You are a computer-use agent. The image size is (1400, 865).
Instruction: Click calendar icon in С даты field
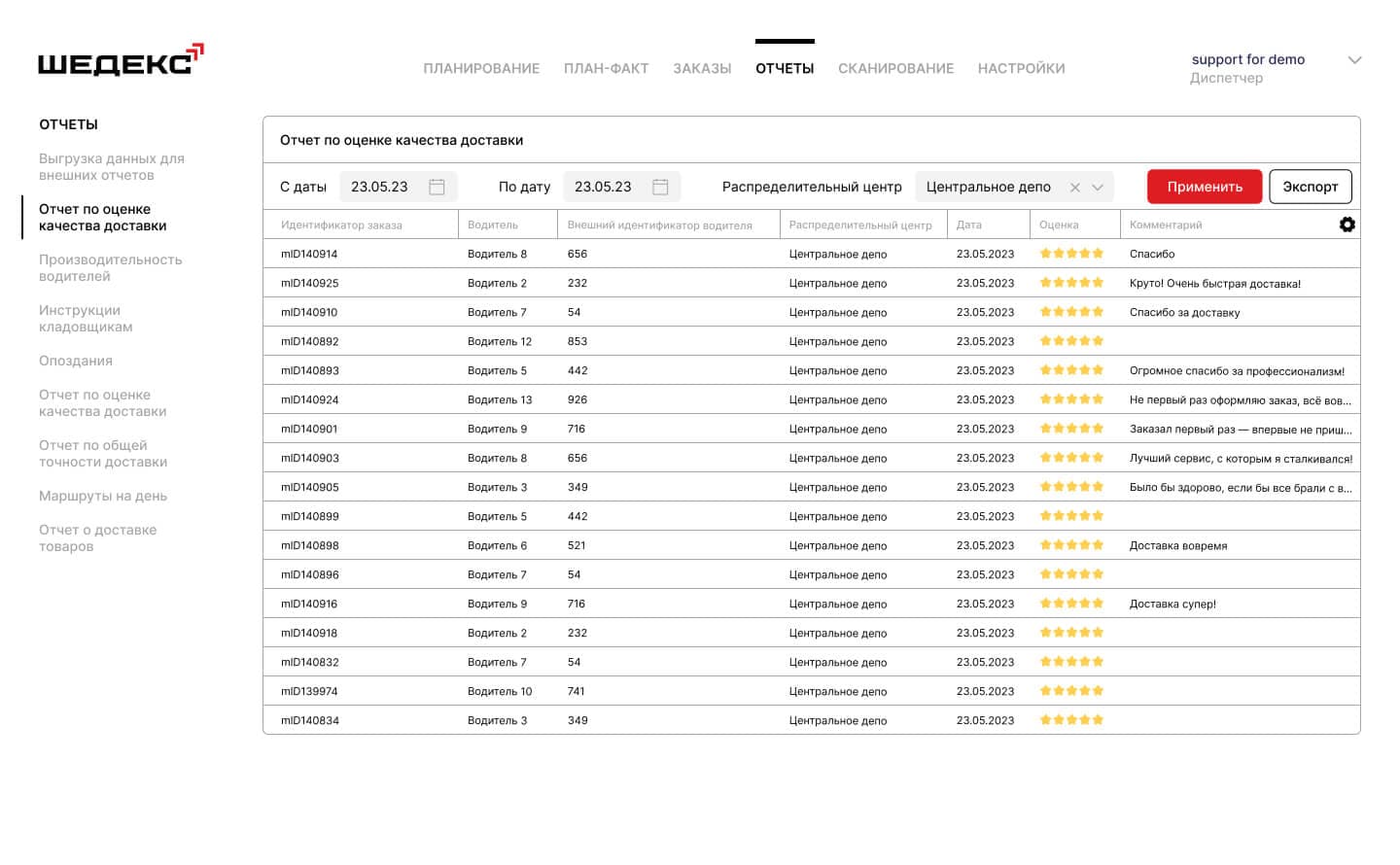coord(437,187)
